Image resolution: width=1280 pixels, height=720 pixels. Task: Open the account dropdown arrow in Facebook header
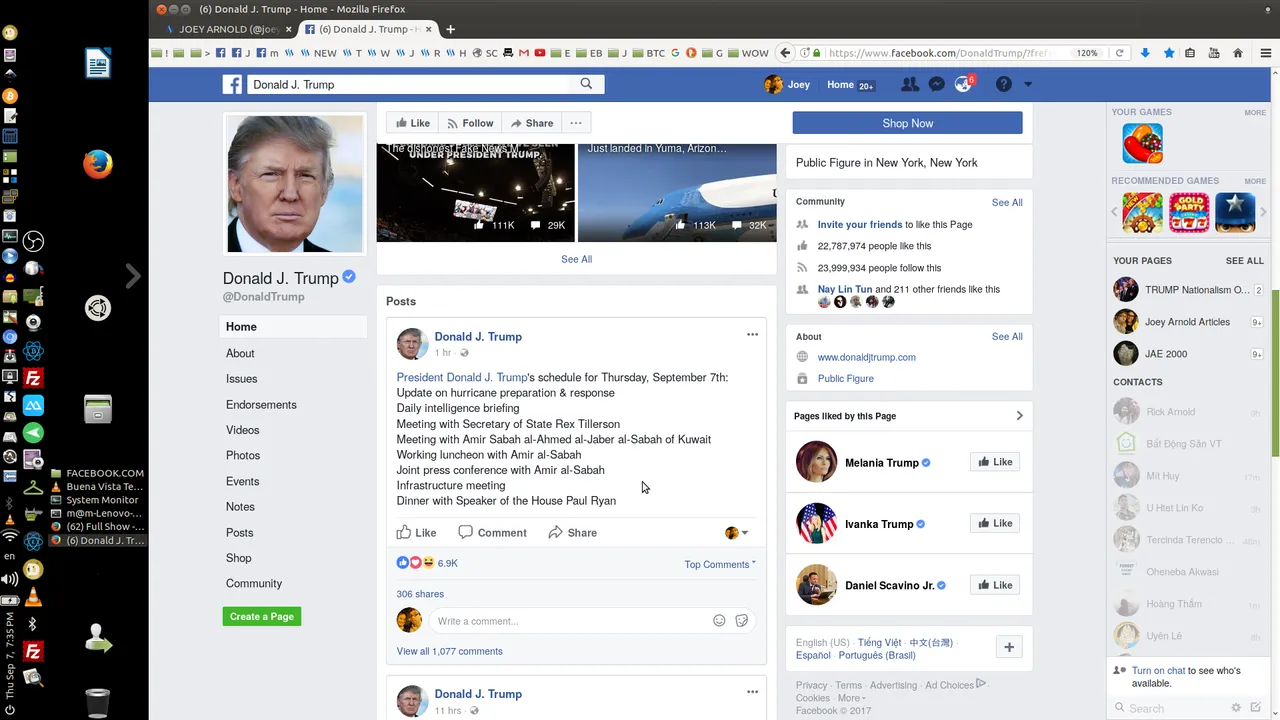tap(1027, 85)
